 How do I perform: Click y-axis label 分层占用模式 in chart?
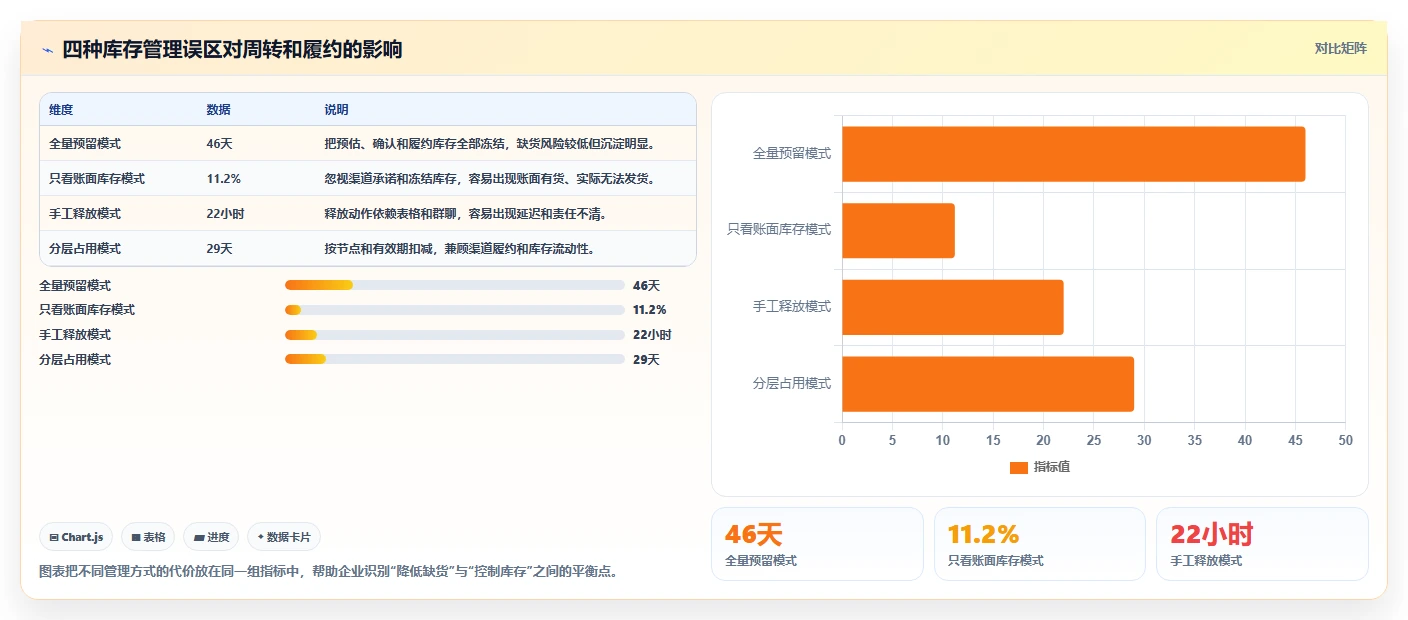point(792,384)
